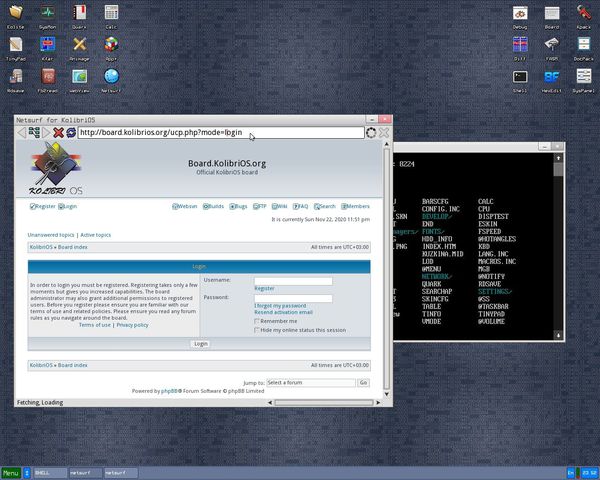This screenshot has width=600, height=480.
Task: Open the Menu button on the taskbar
Action: (11, 473)
